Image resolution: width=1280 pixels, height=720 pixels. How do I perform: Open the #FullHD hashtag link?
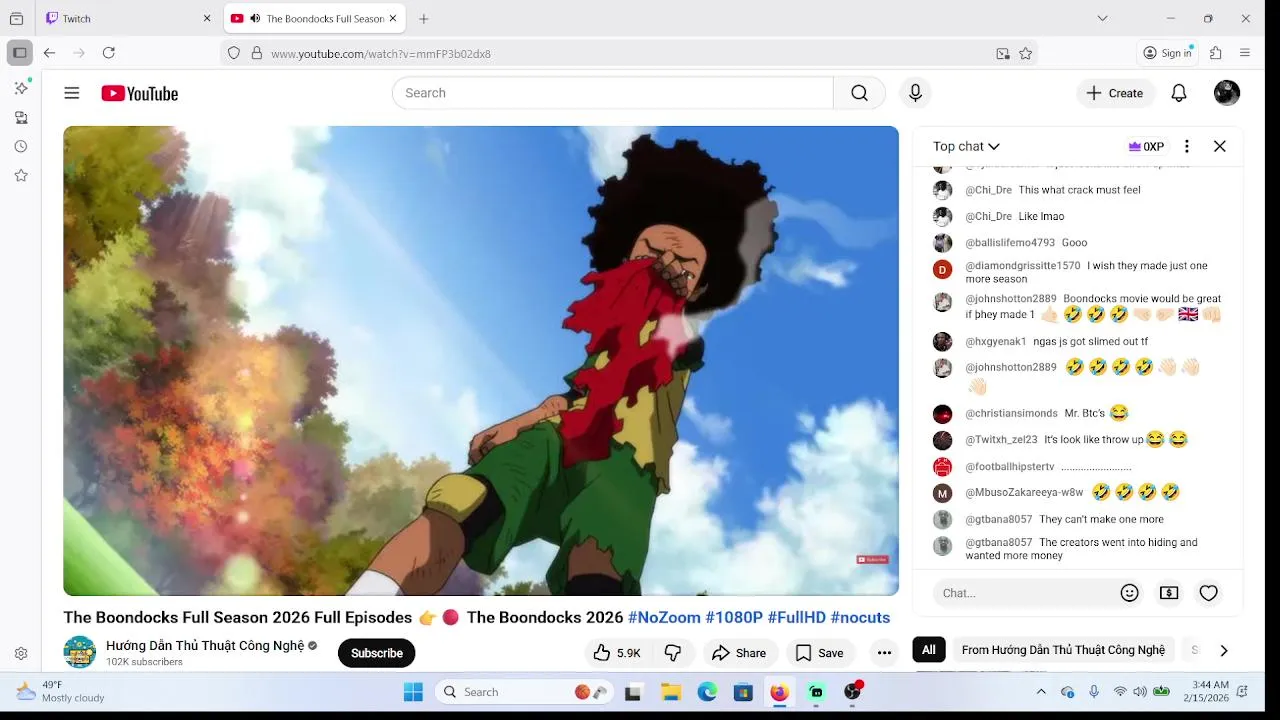point(797,617)
